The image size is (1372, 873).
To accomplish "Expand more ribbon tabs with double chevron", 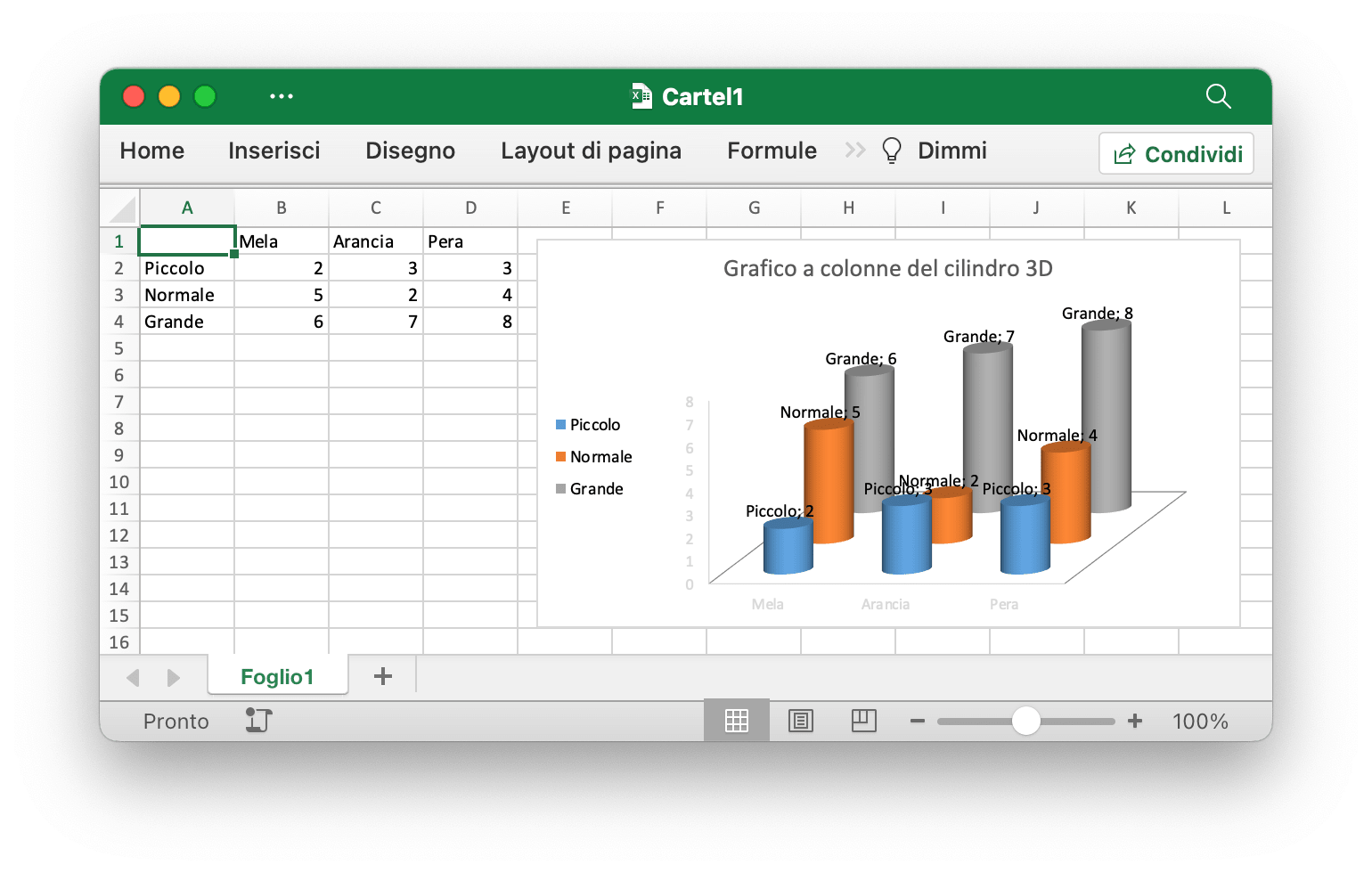I will (x=855, y=150).
